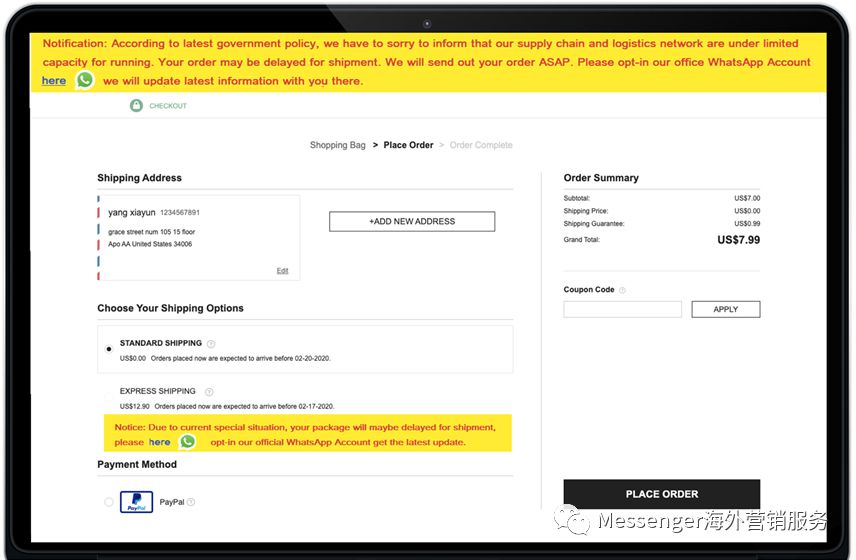Select PayPal payment radio button
856x560 pixels.
(109, 502)
